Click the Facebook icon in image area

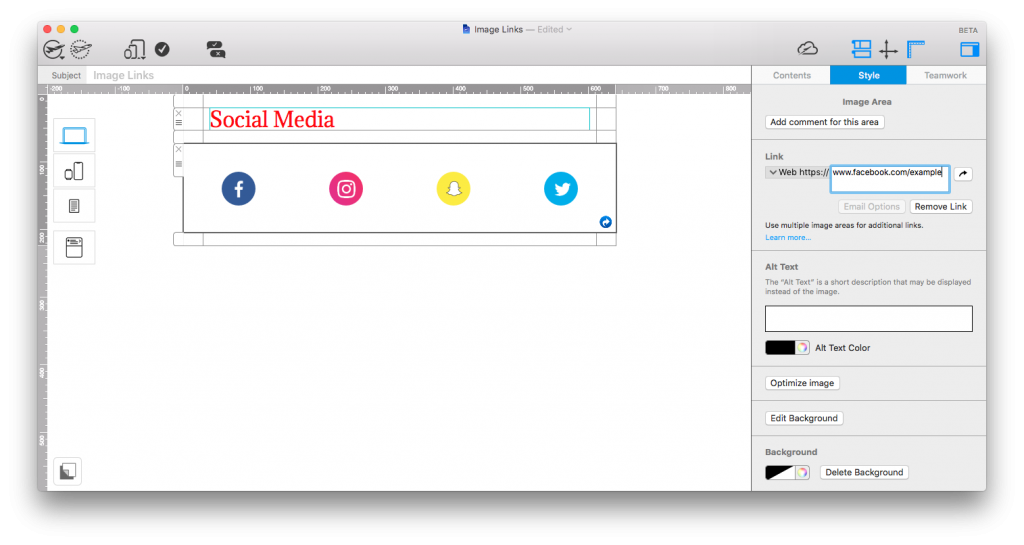pos(238,189)
